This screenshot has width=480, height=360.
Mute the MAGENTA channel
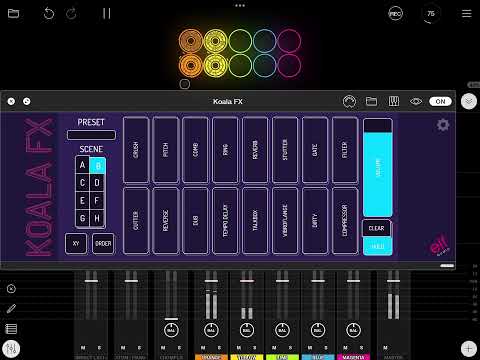345,348
